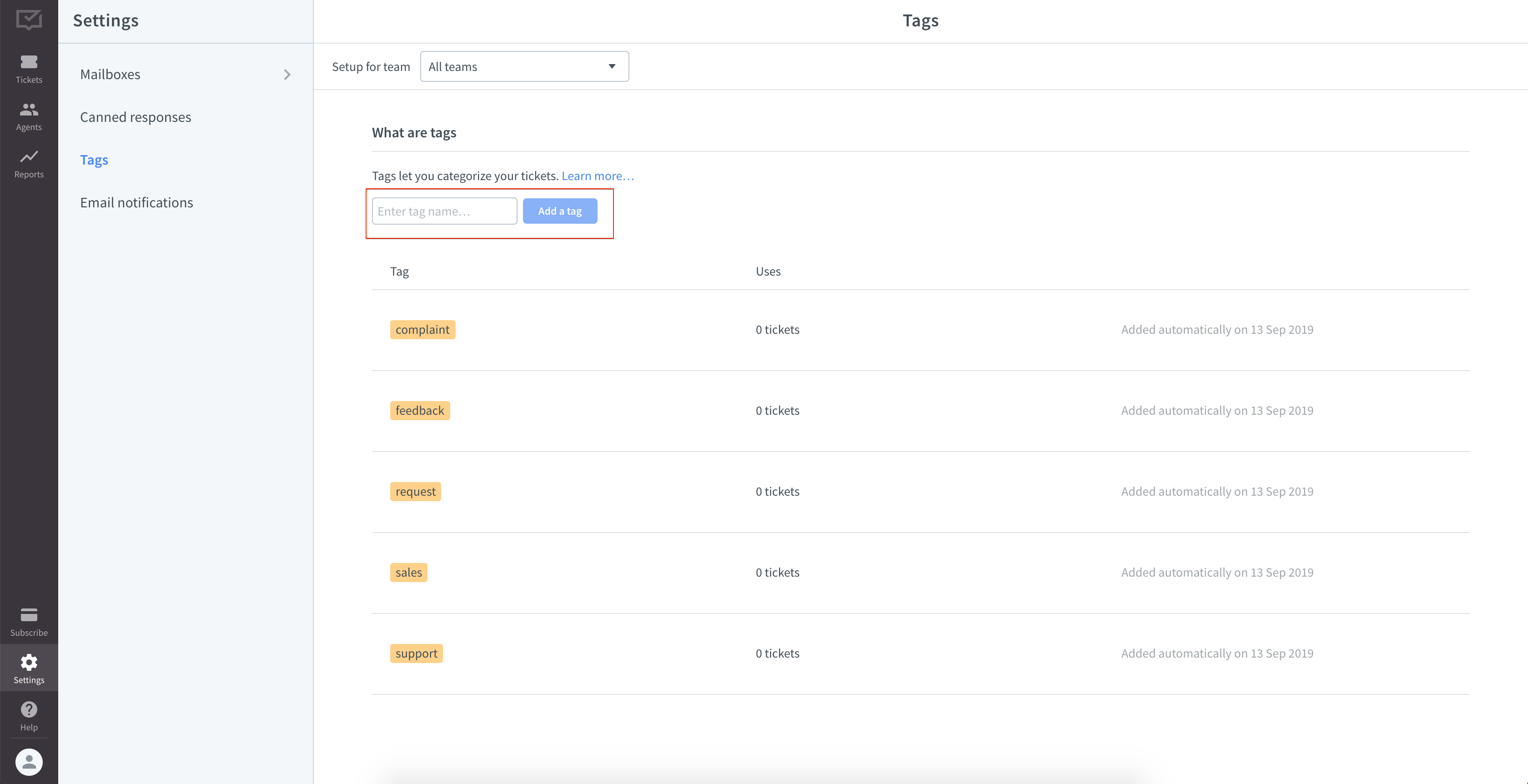Click 0 tickets in support row
This screenshot has width=1528, height=784.
click(x=777, y=653)
